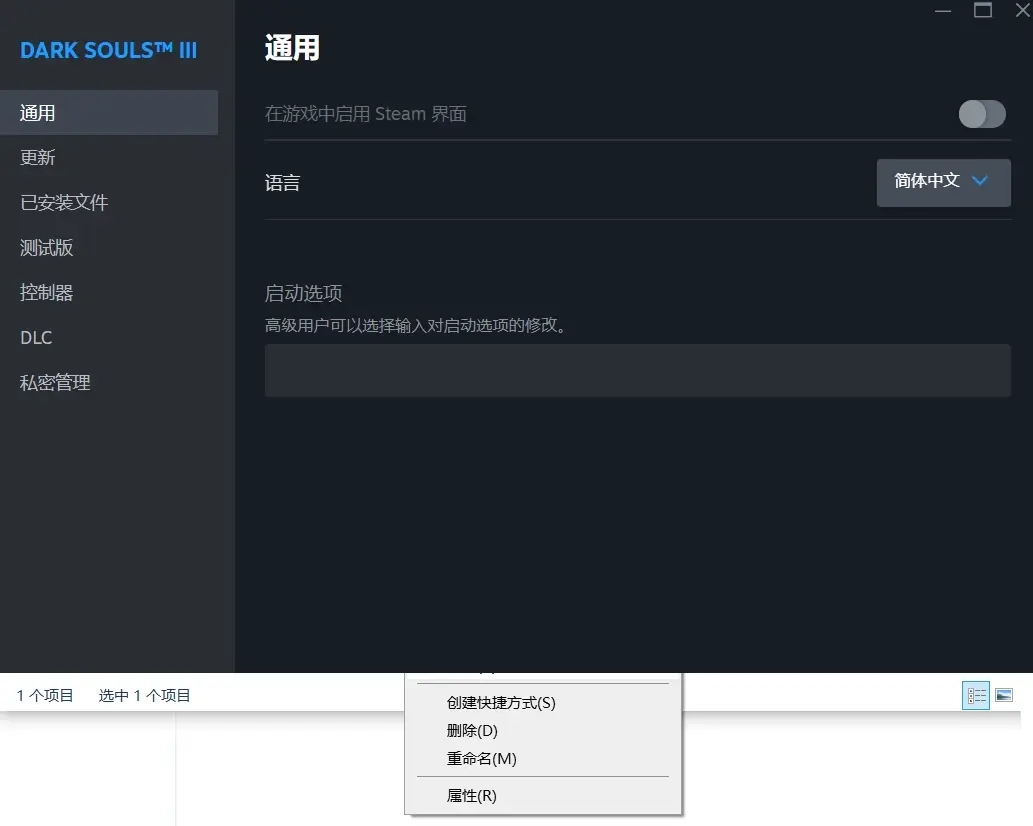Click the 在游戏中启用 Steam 界面 label
The image size is (1033, 826).
[x=366, y=114]
